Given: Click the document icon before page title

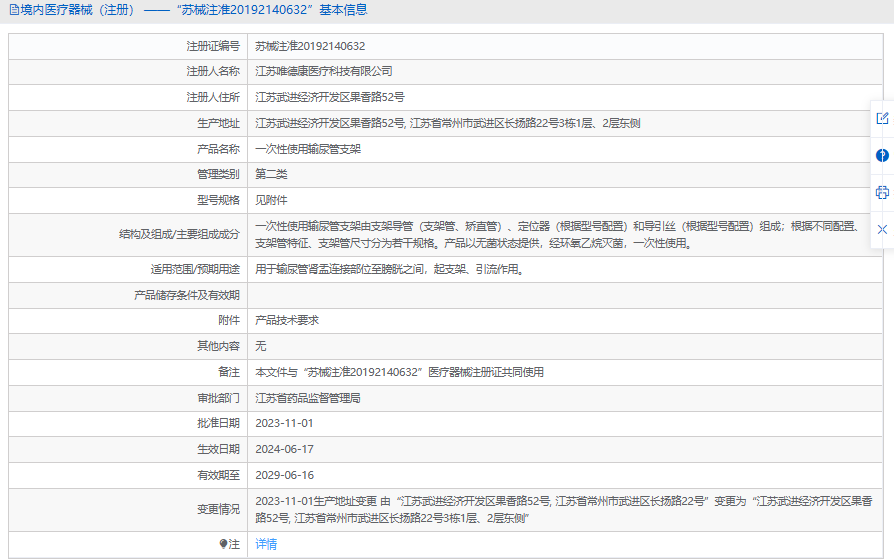Looking at the screenshot, I should point(14,10).
